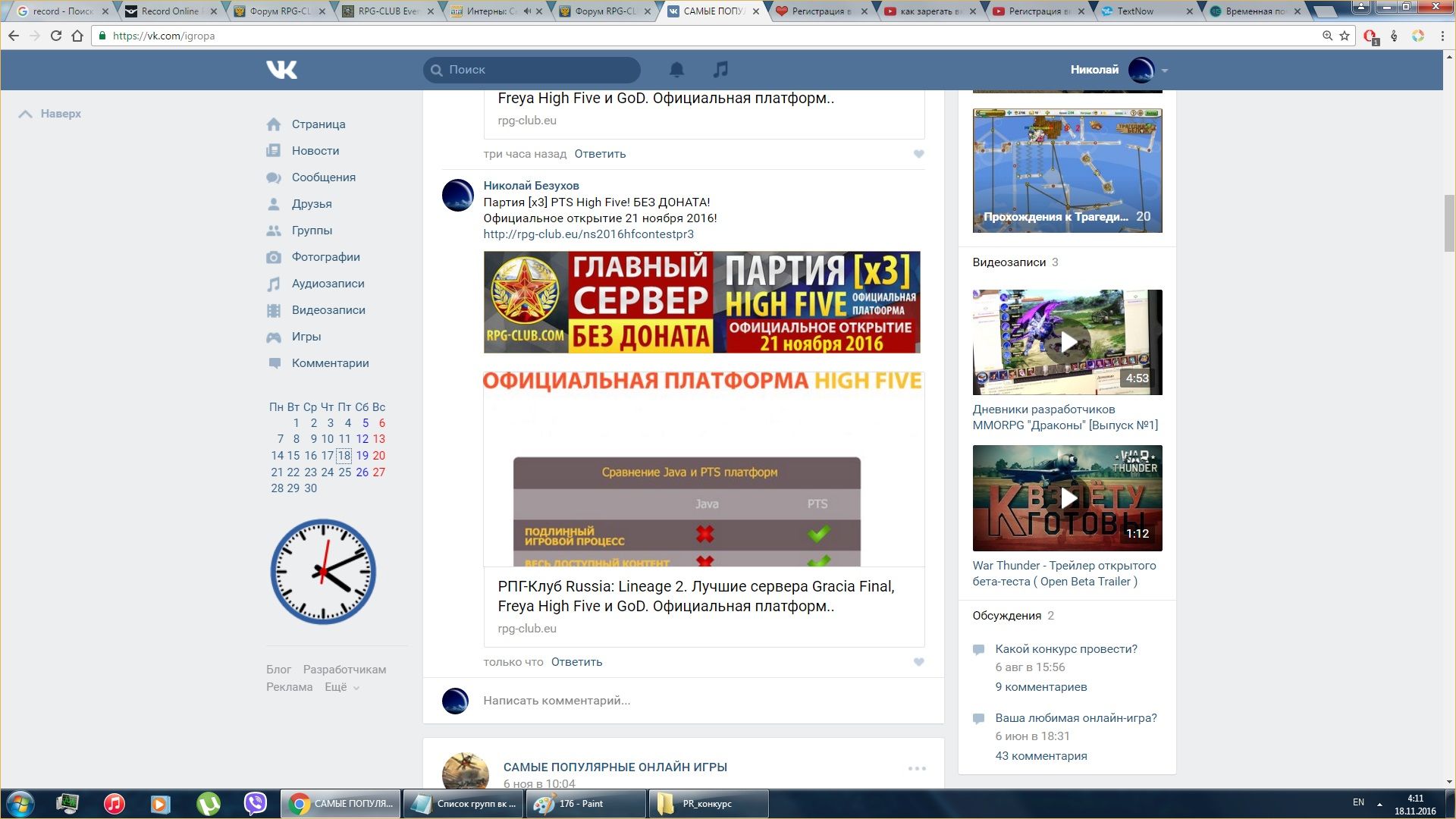Image resolution: width=1456 pixels, height=819 pixels.
Task: Open Друзья in the left menu
Action: coord(312,204)
